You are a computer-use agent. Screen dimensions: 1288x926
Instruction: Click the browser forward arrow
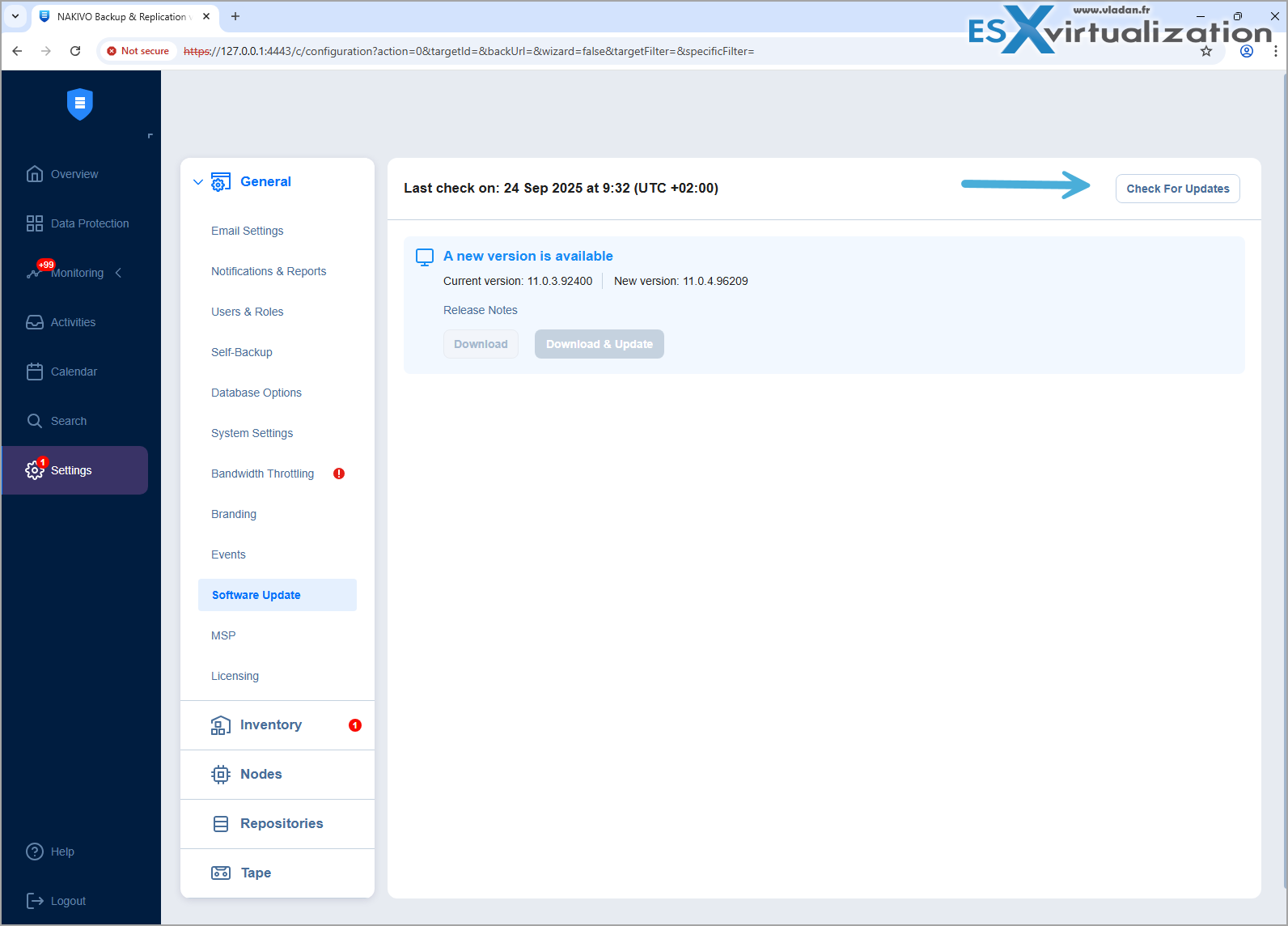(46, 51)
